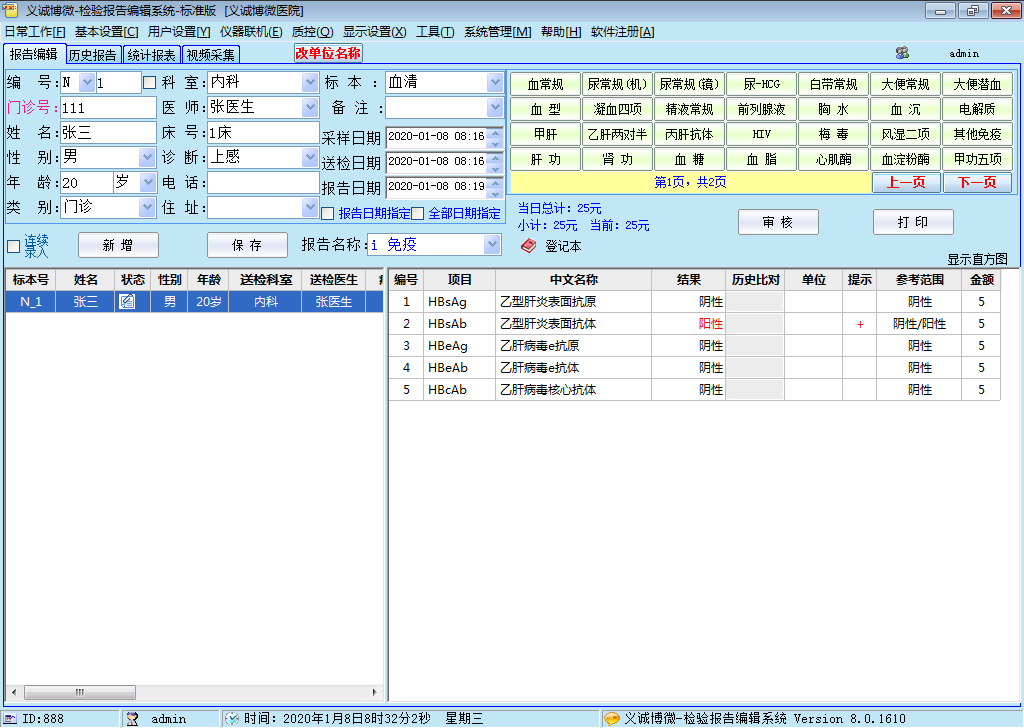1024x728 pixels.
Task: Click the speech bubble icon before 义诚博微 version text
Action: click(x=611, y=718)
